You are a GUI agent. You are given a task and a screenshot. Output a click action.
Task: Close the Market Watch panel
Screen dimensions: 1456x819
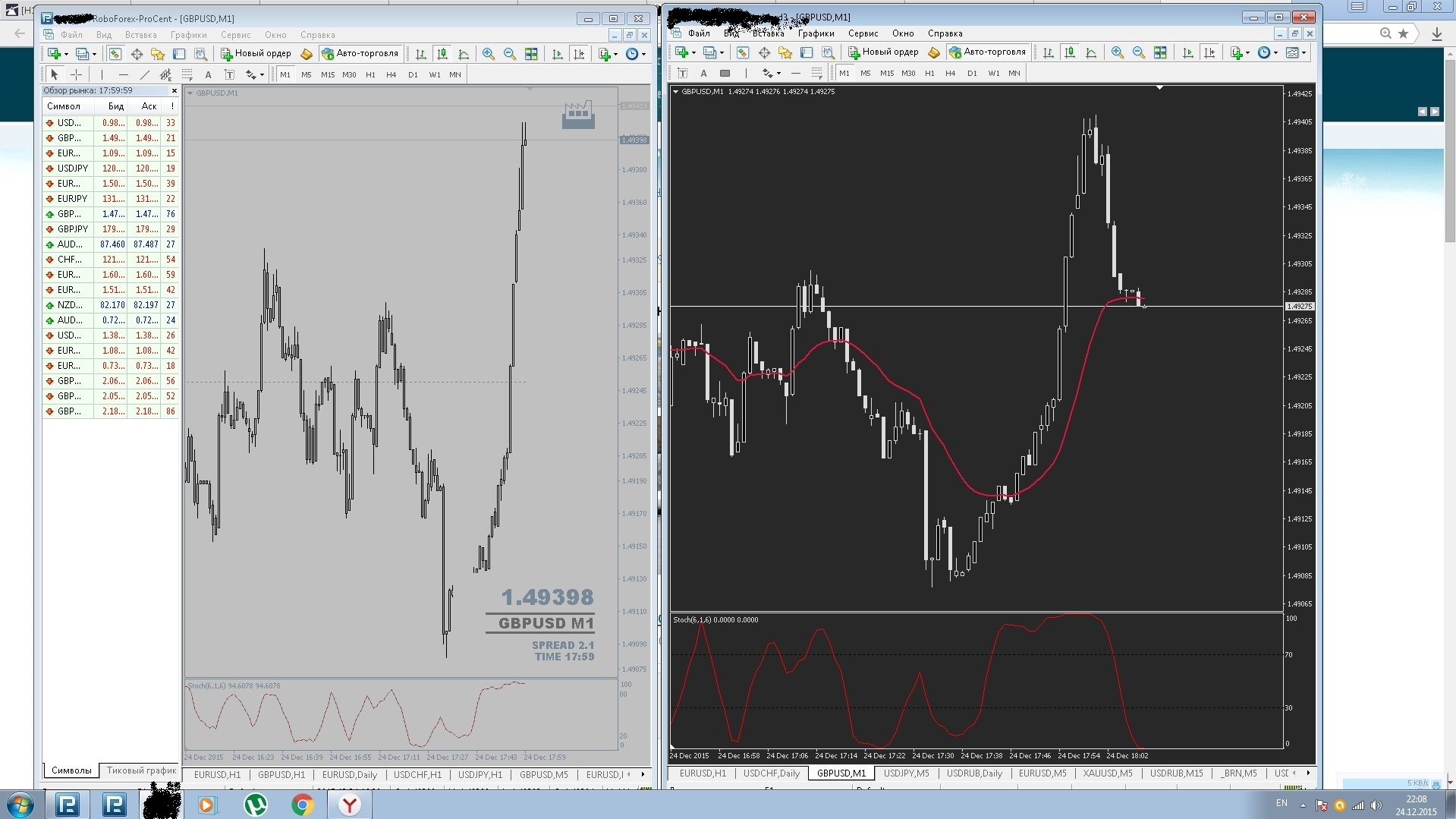[x=174, y=90]
